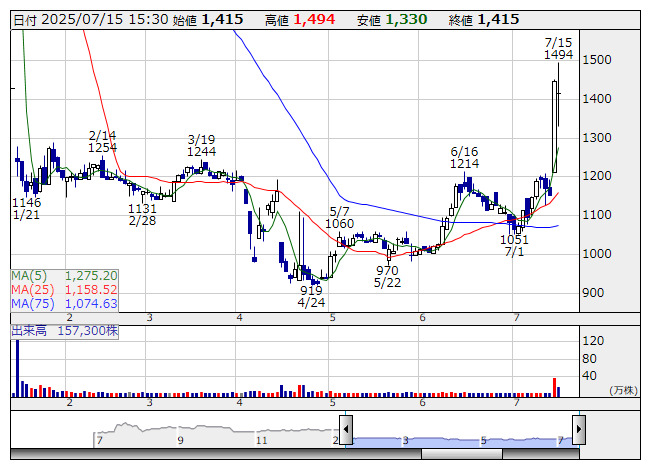This screenshot has height=470, width=653.
Task: Click the 7/1 1051 low label
Action: click(x=514, y=246)
